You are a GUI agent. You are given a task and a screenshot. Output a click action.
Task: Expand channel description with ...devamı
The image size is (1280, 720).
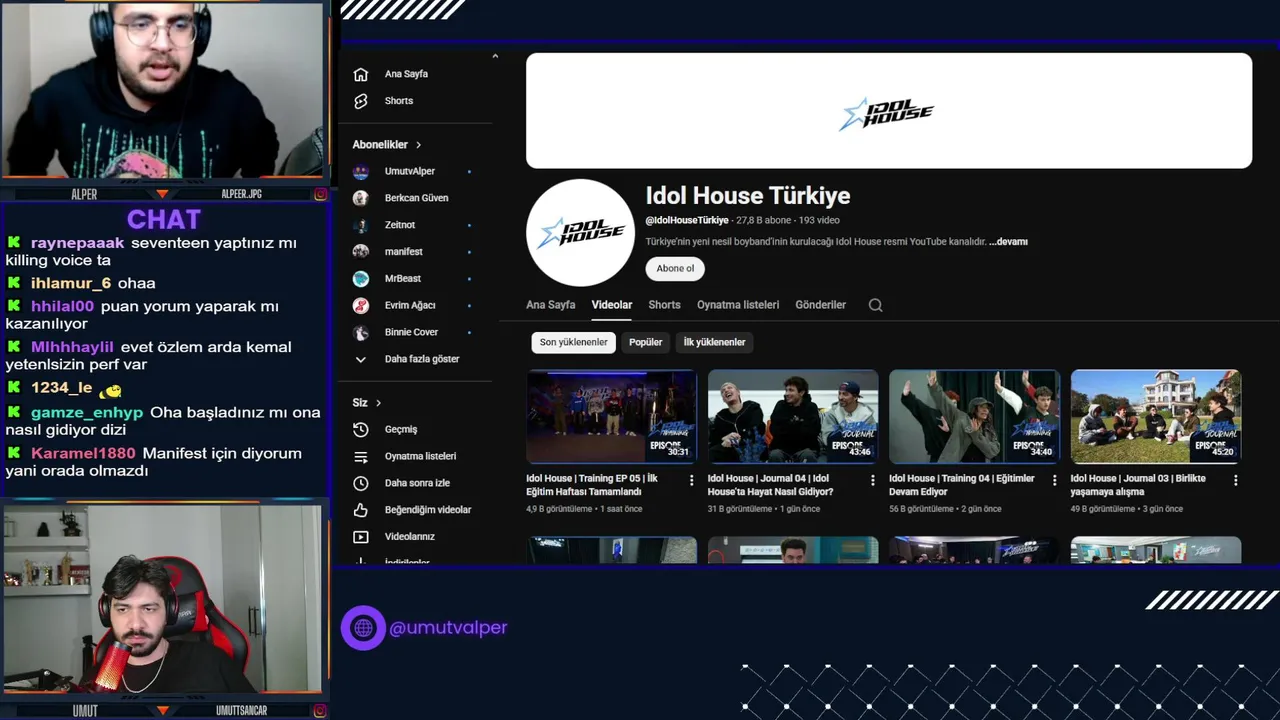1008,242
